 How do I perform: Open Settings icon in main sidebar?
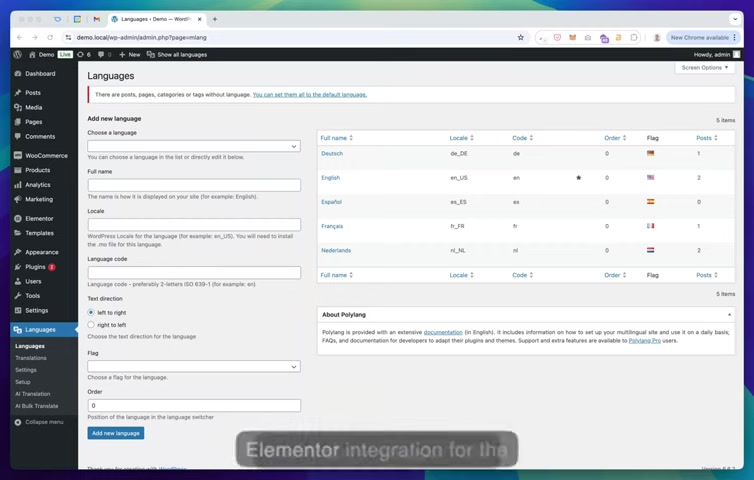[x=18, y=310]
